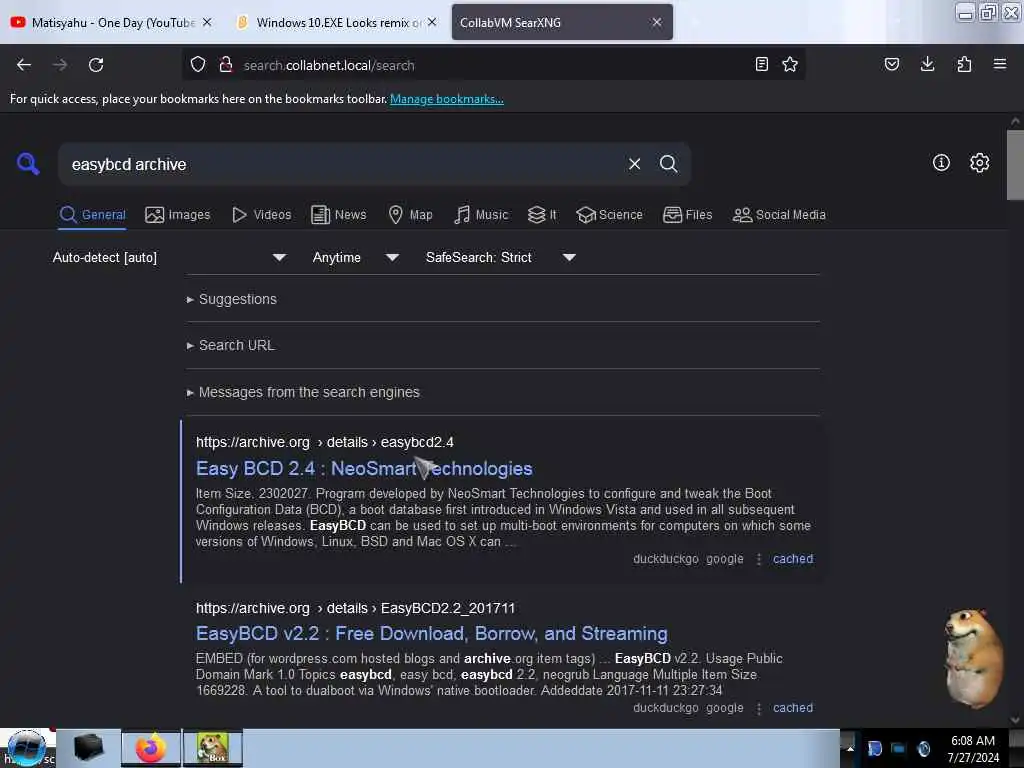The height and width of the screenshot is (768, 1024).
Task: Open the Auto-detect language dropdown
Action: coord(169,257)
